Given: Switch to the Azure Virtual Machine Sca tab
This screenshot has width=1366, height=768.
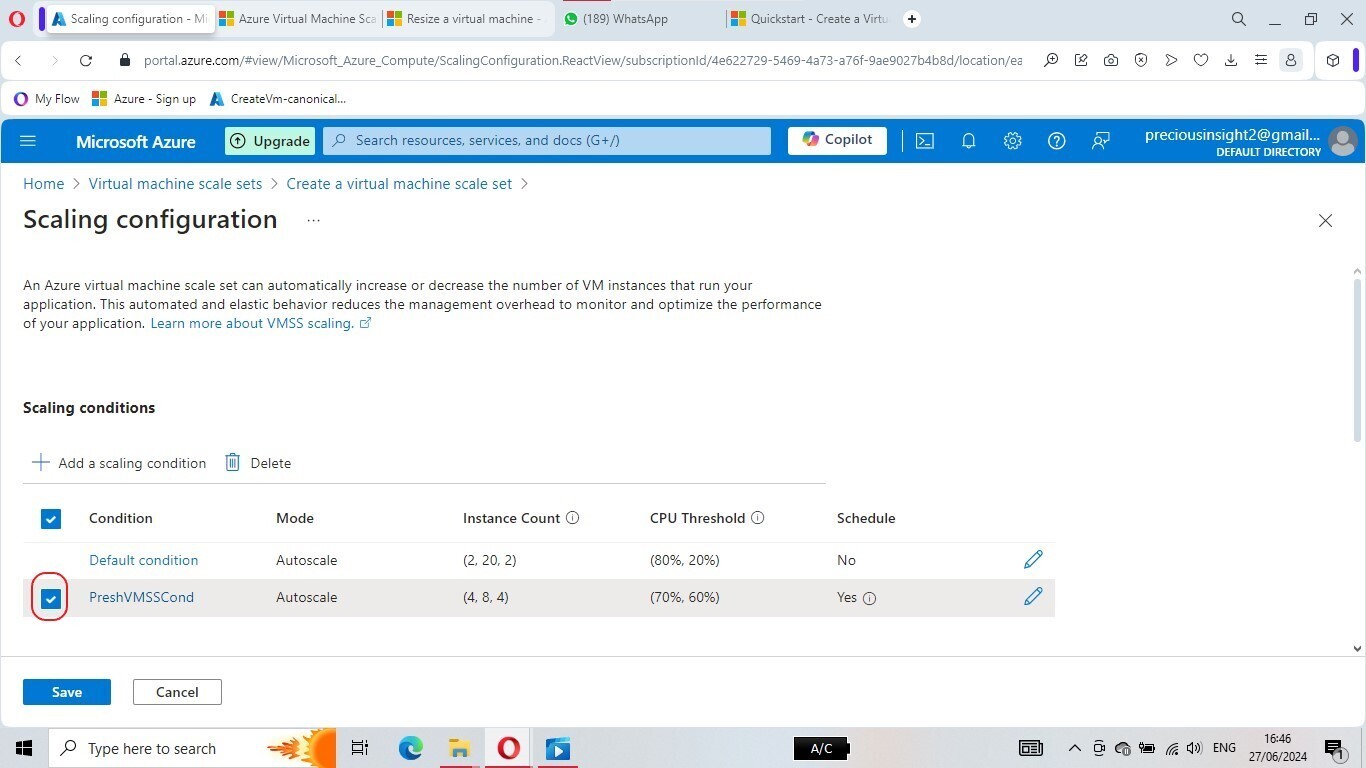Looking at the screenshot, I should tap(297, 19).
